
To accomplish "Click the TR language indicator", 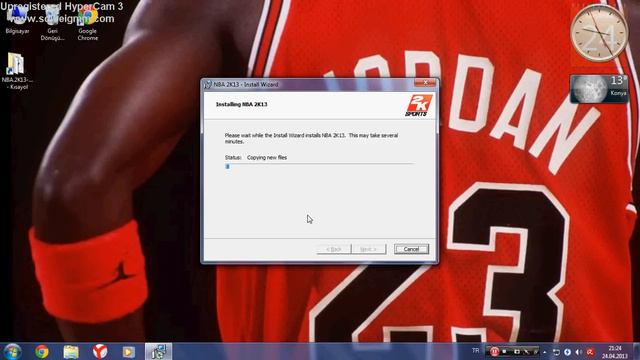I will pyautogui.click(x=476, y=351).
